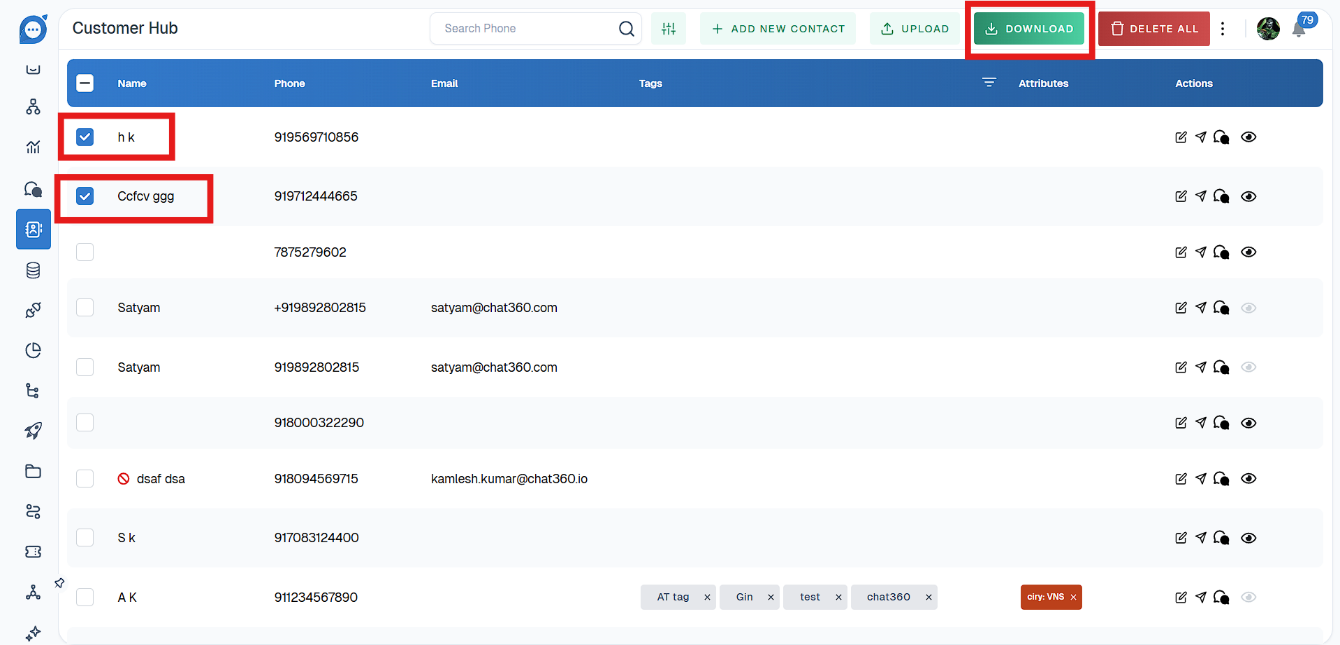View details with eye icon for 7875279602
Viewport: 1340px width, 645px height.
pyautogui.click(x=1248, y=253)
